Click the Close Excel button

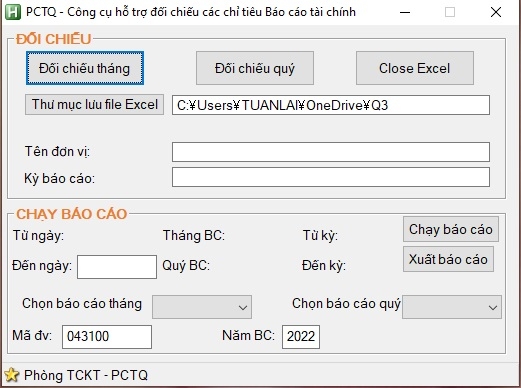[415, 68]
